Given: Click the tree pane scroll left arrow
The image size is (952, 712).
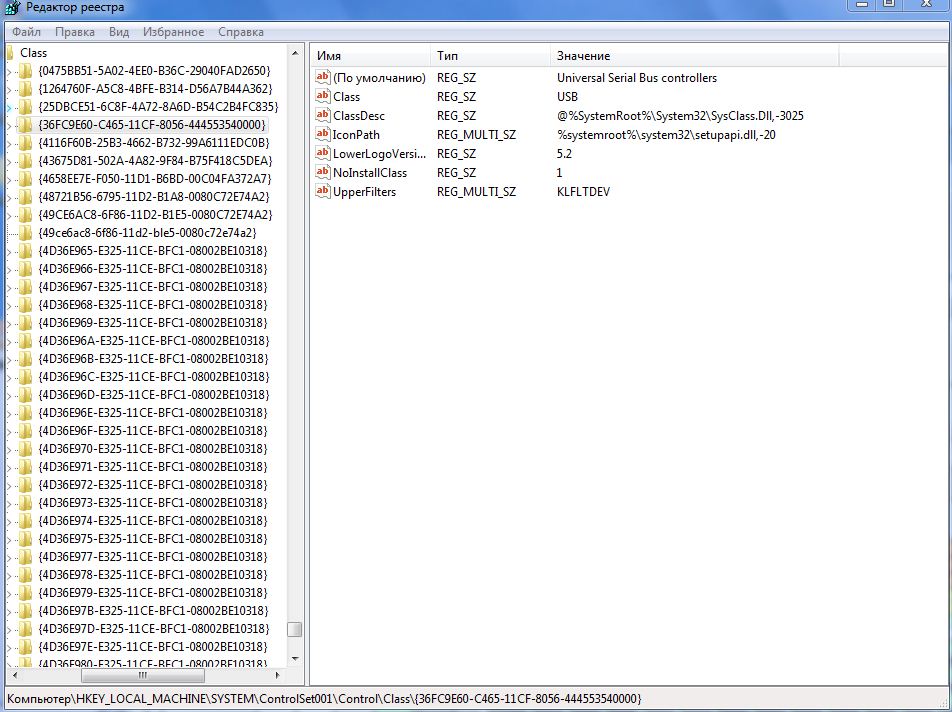Looking at the screenshot, I should [x=15, y=675].
